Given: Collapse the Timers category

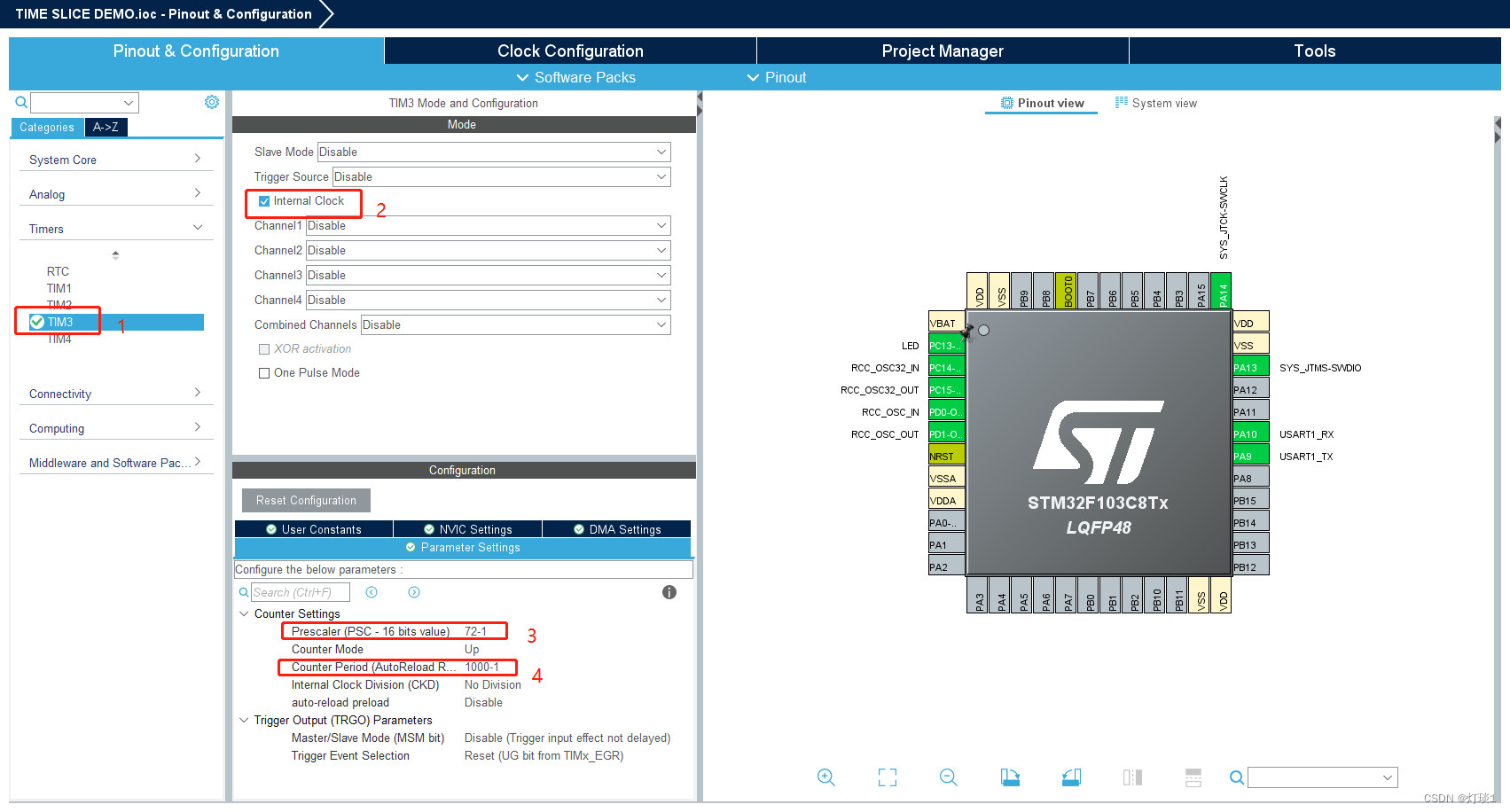Looking at the screenshot, I should click(116, 229).
